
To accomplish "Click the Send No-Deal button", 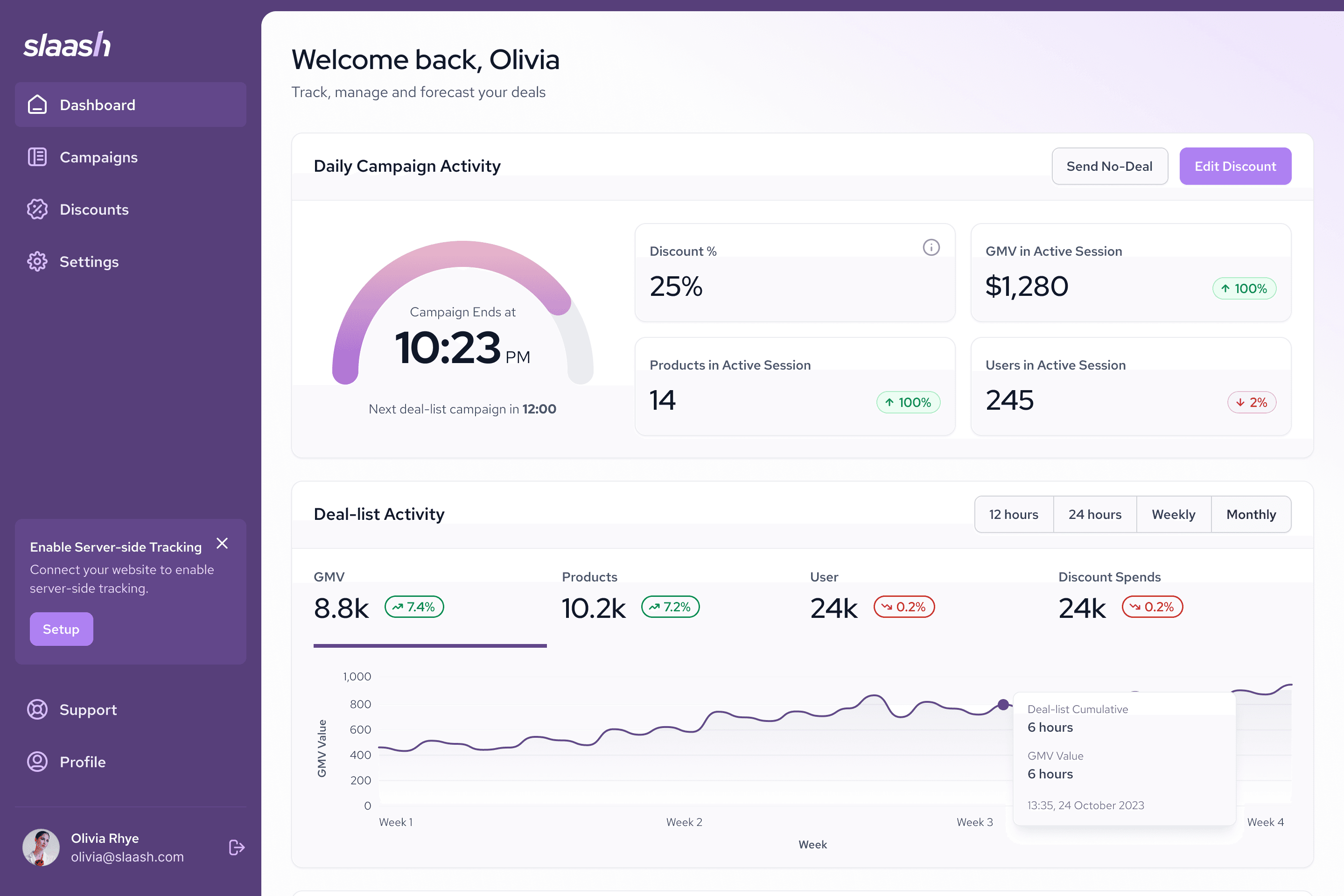I will click(1110, 166).
